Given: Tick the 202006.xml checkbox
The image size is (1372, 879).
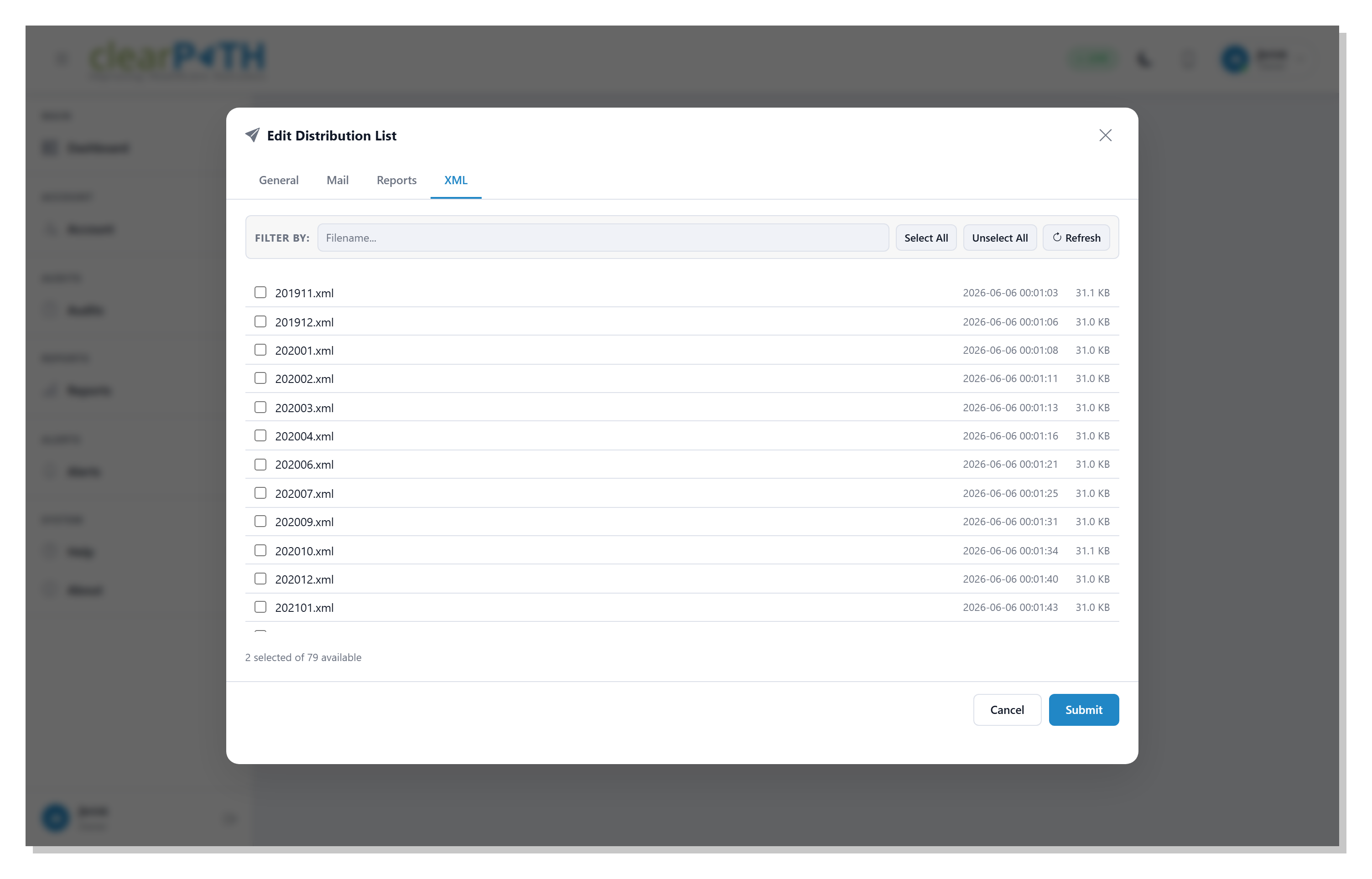Looking at the screenshot, I should pyautogui.click(x=260, y=465).
